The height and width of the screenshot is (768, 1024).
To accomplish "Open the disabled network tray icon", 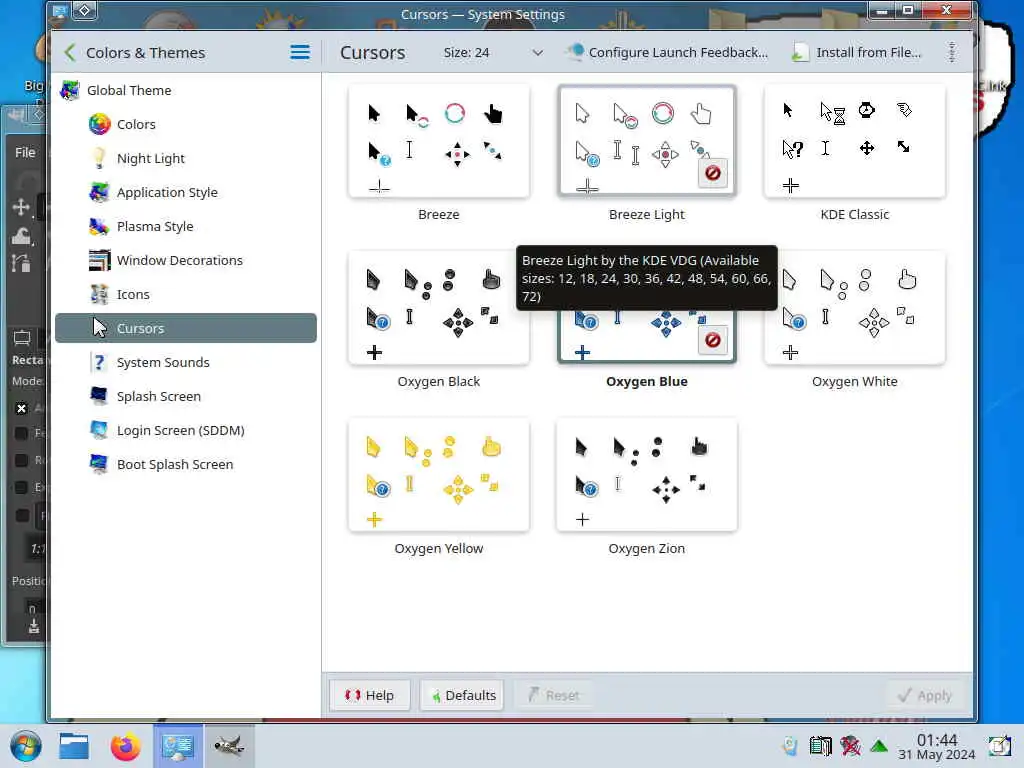I will (850, 746).
